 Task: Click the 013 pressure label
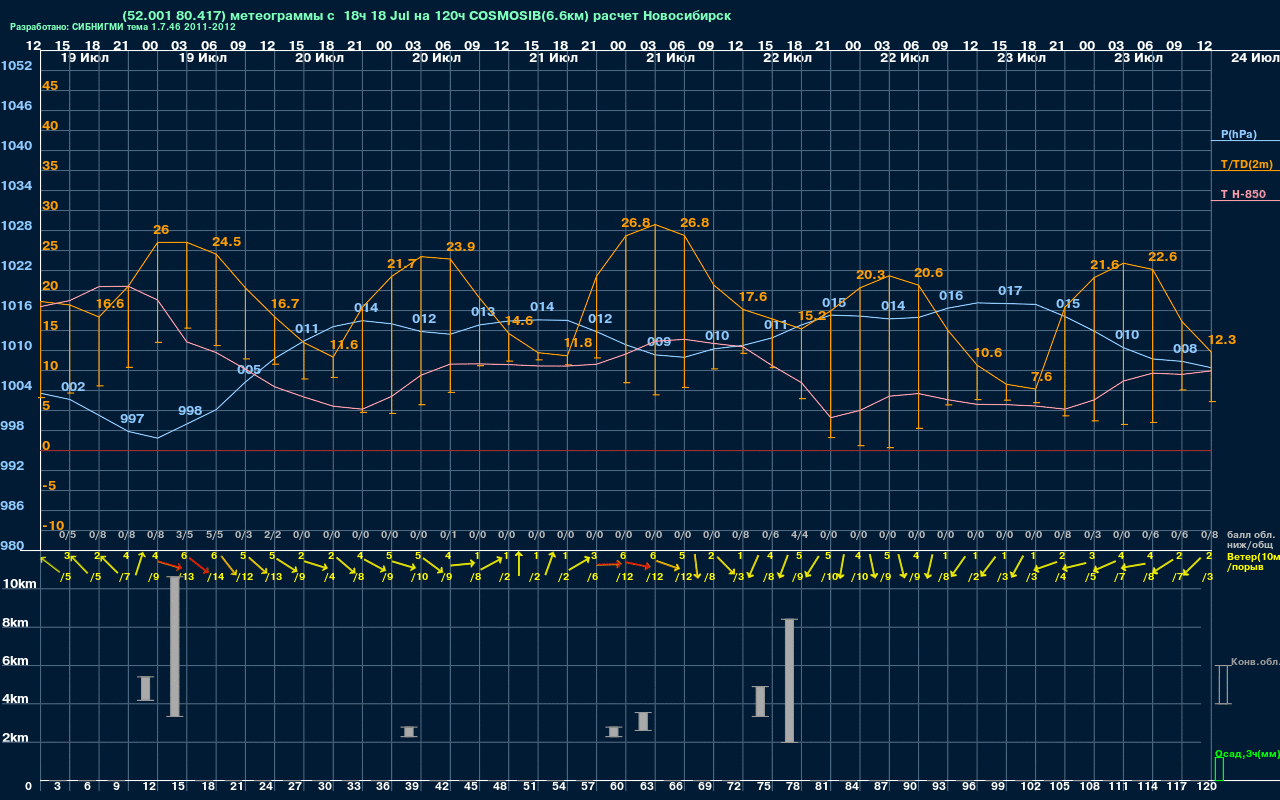pos(483,312)
